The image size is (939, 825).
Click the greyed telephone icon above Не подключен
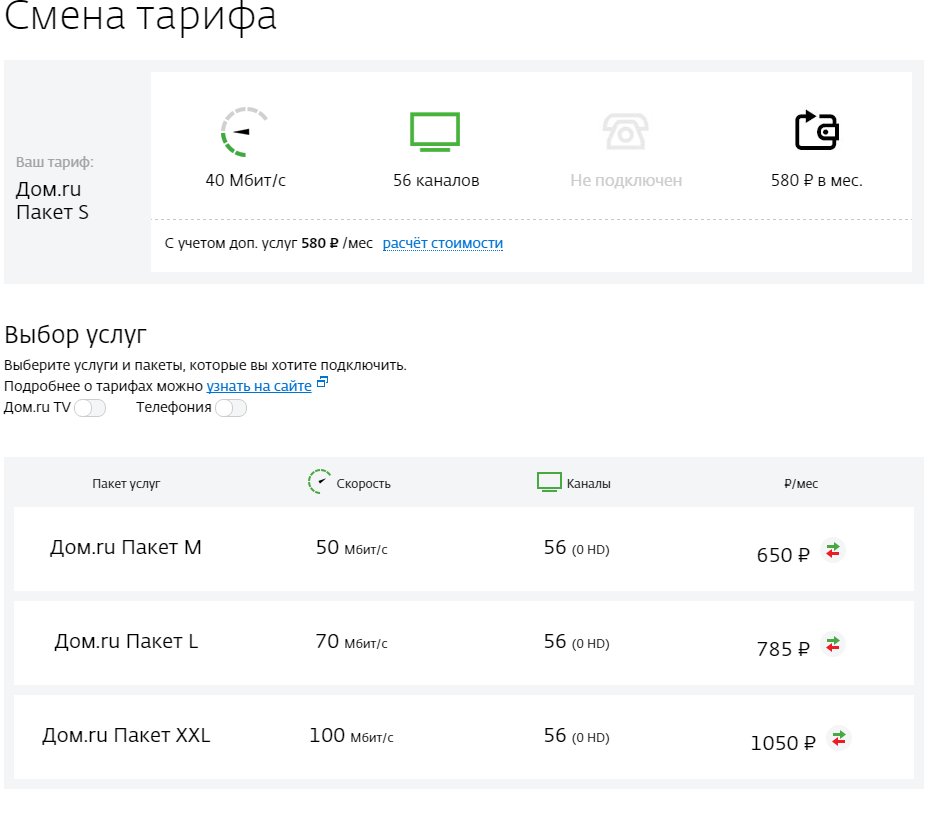click(625, 132)
